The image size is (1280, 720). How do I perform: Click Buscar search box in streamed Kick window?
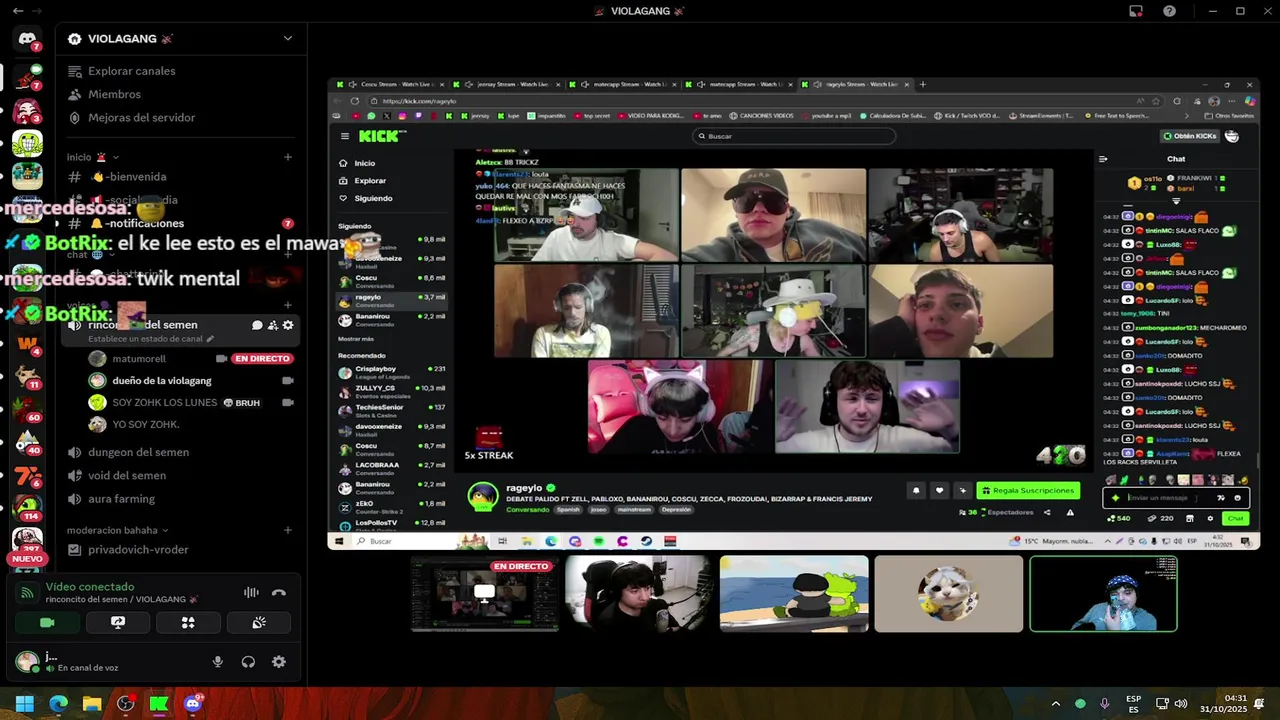[x=793, y=136]
